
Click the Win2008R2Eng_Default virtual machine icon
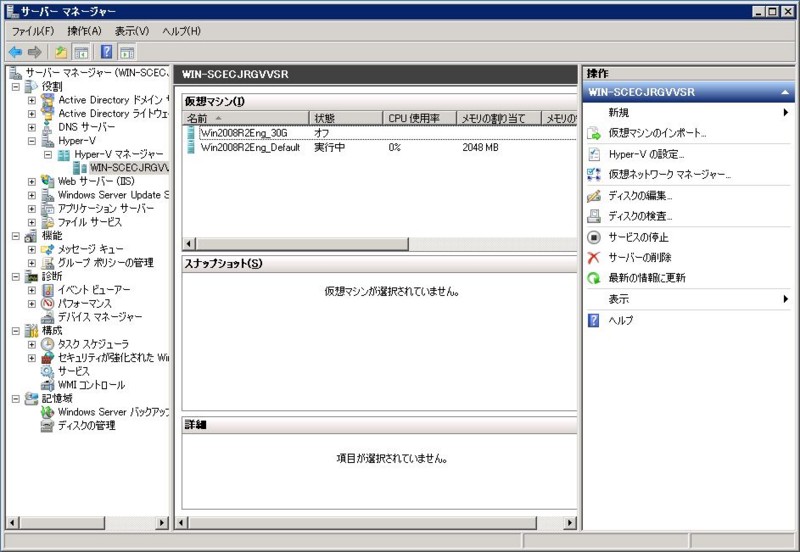[x=191, y=147]
